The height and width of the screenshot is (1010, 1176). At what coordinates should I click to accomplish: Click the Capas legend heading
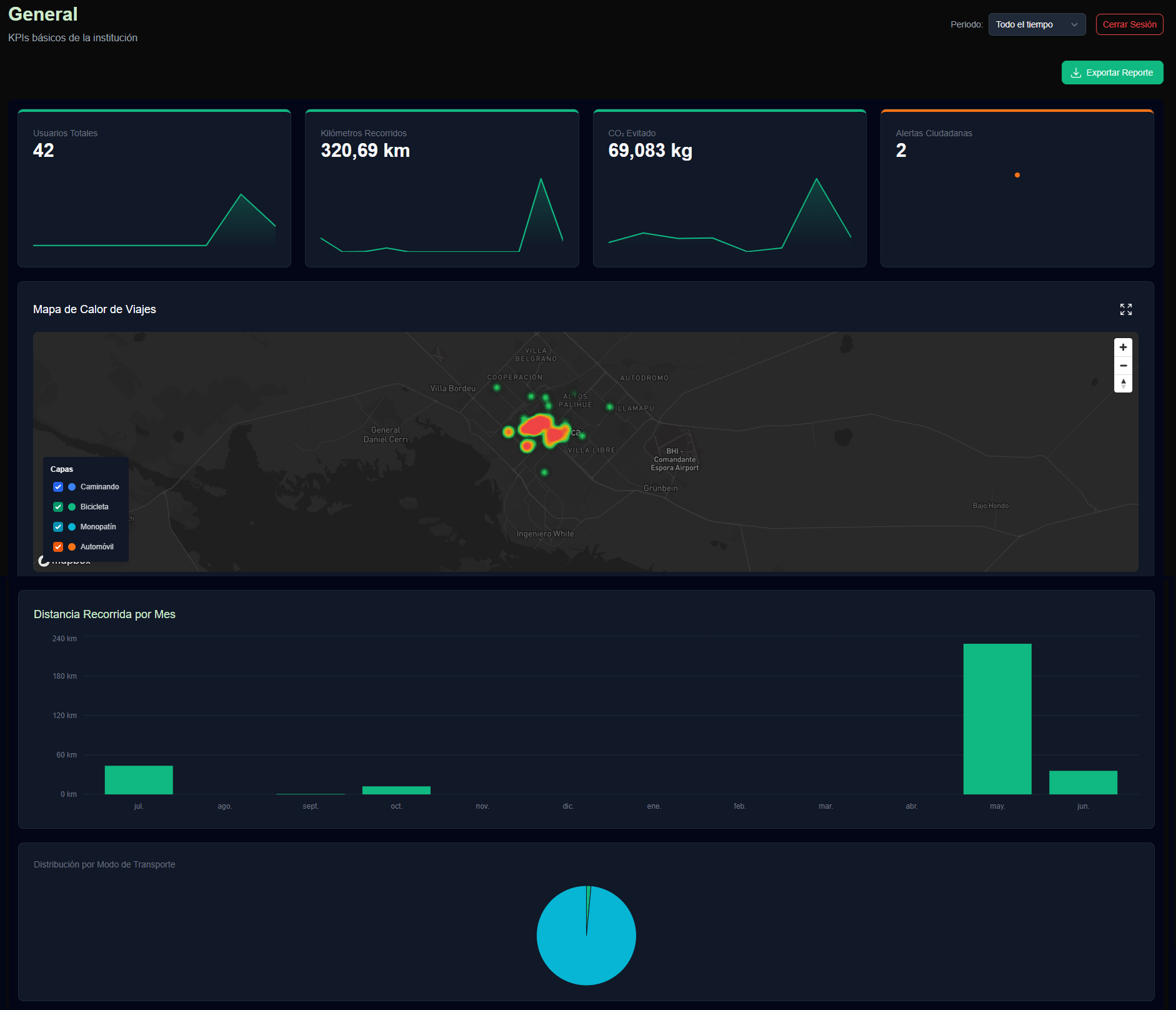[x=62, y=469]
